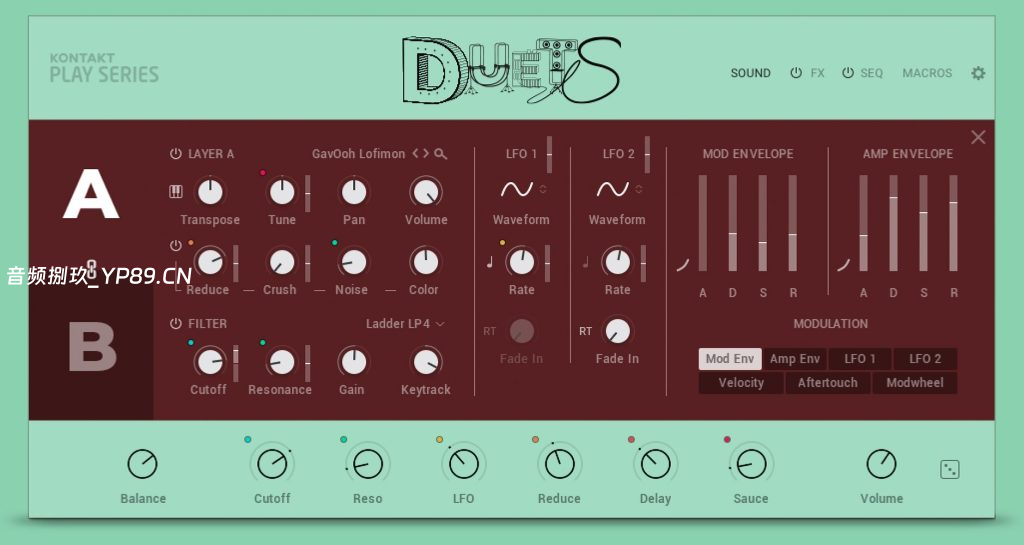
Task: Click the Transpose knob
Action: (x=210, y=192)
